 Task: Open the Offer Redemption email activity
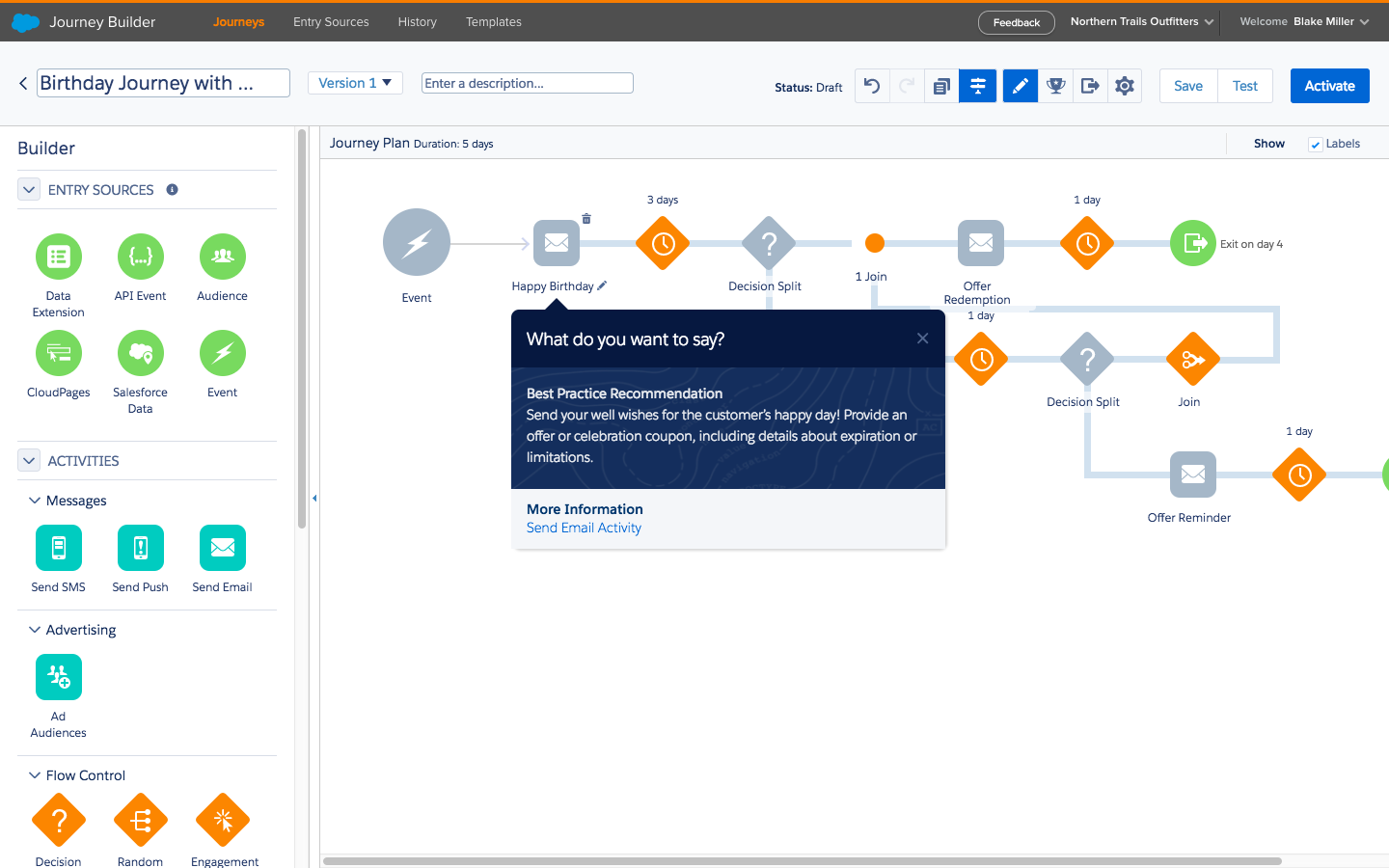click(x=981, y=243)
